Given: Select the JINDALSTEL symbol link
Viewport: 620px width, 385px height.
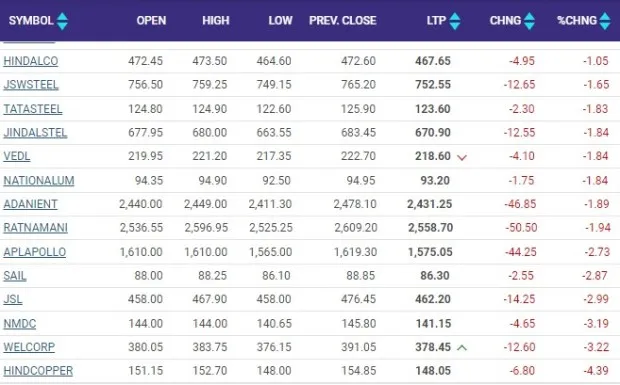Looking at the screenshot, I should 35,133.
